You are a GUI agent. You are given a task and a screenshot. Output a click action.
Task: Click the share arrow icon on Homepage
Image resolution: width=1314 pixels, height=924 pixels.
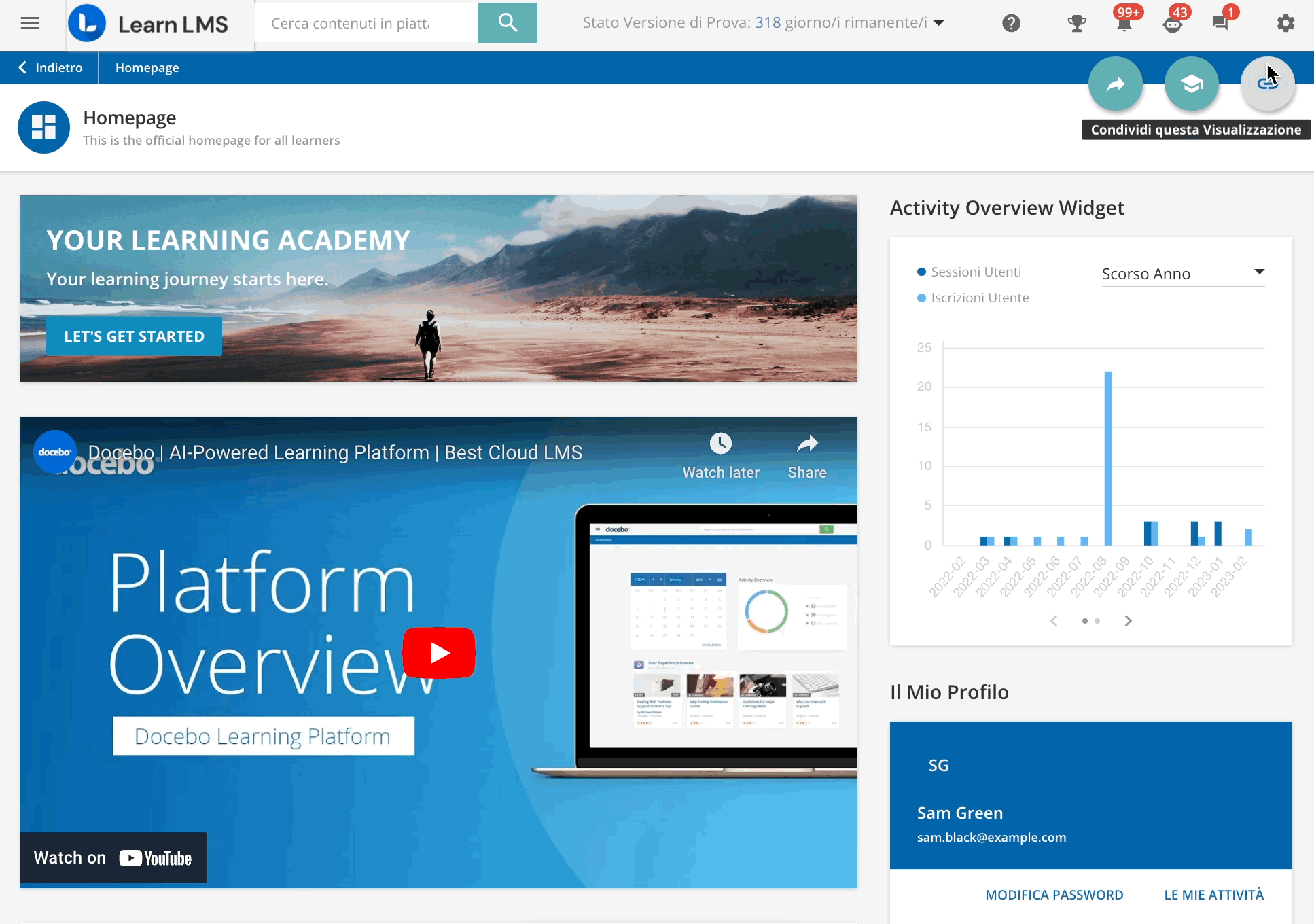[1115, 84]
